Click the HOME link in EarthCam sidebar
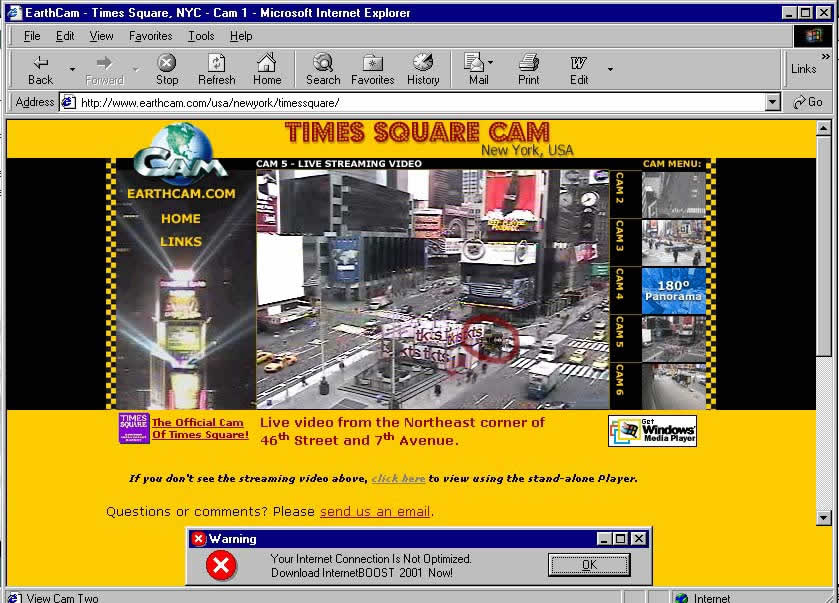Viewport: 839px width, 603px height. pyautogui.click(x=181, y=218)
